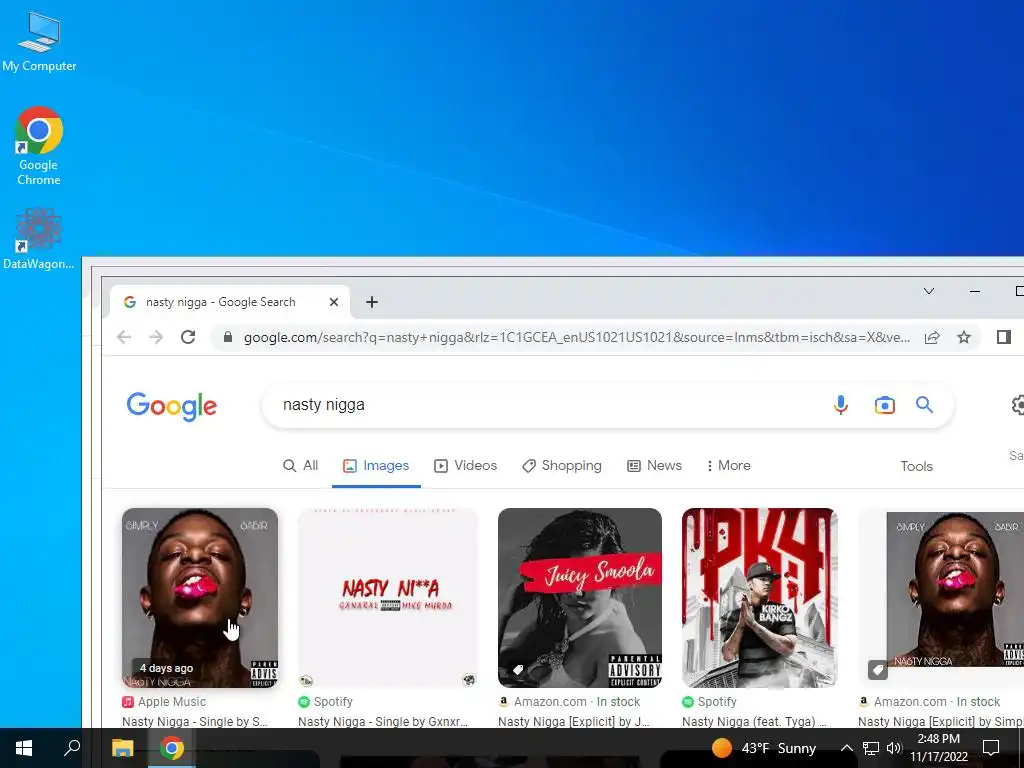This screenshot has height=768, width=1024.
Task: Open Spotify source link under PK4 cover
Action: point(709,702)
